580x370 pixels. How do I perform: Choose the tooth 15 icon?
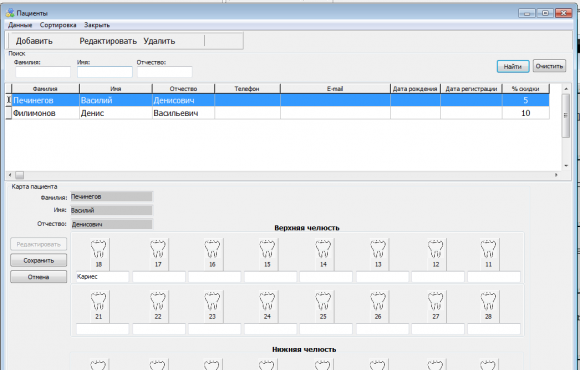tap(267, 254)
